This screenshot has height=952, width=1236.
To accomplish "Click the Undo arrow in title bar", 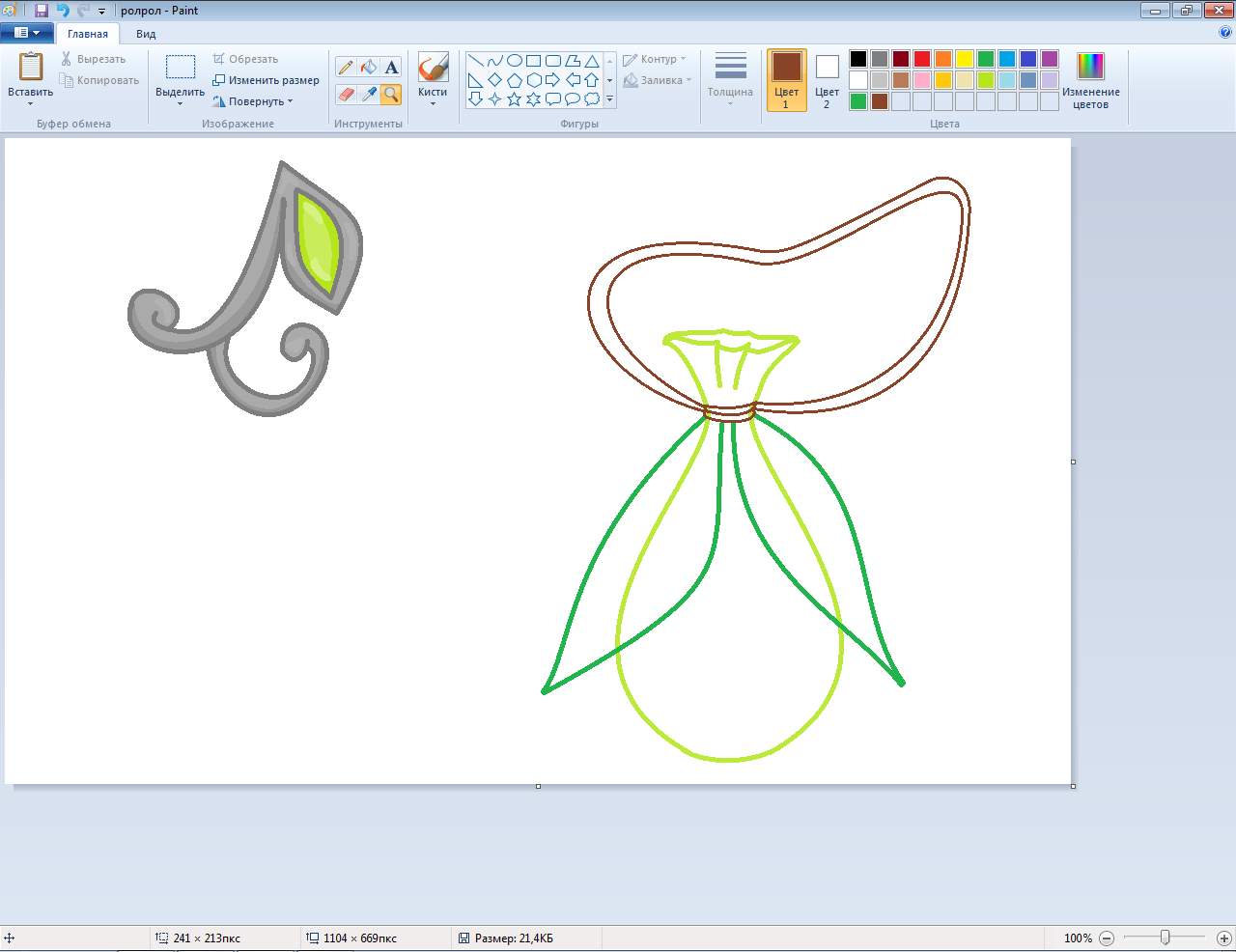I will pos(63,11).
